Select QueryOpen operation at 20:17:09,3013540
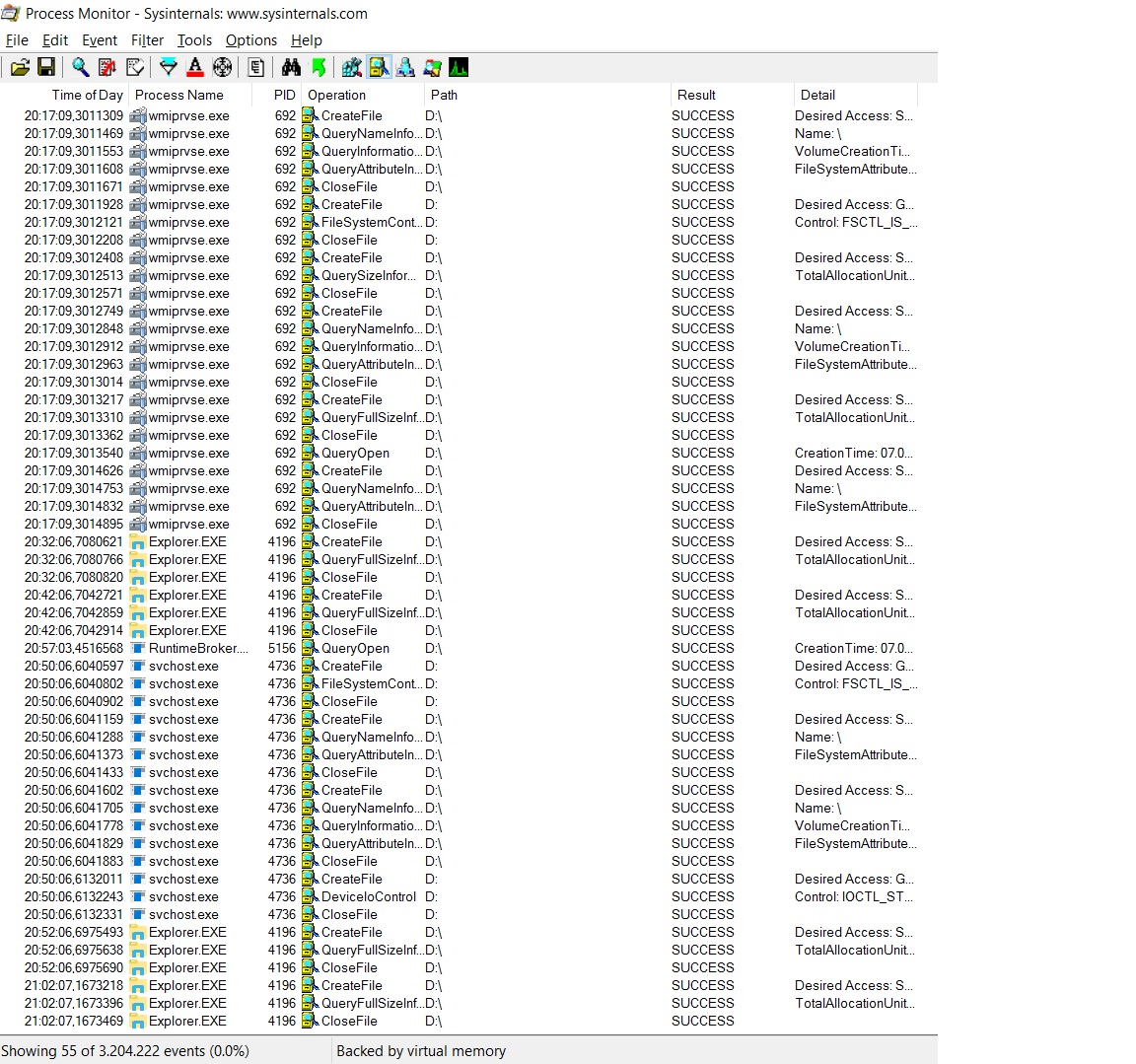The height and width of the screenshot is (1064, 1136). point(355,454)
